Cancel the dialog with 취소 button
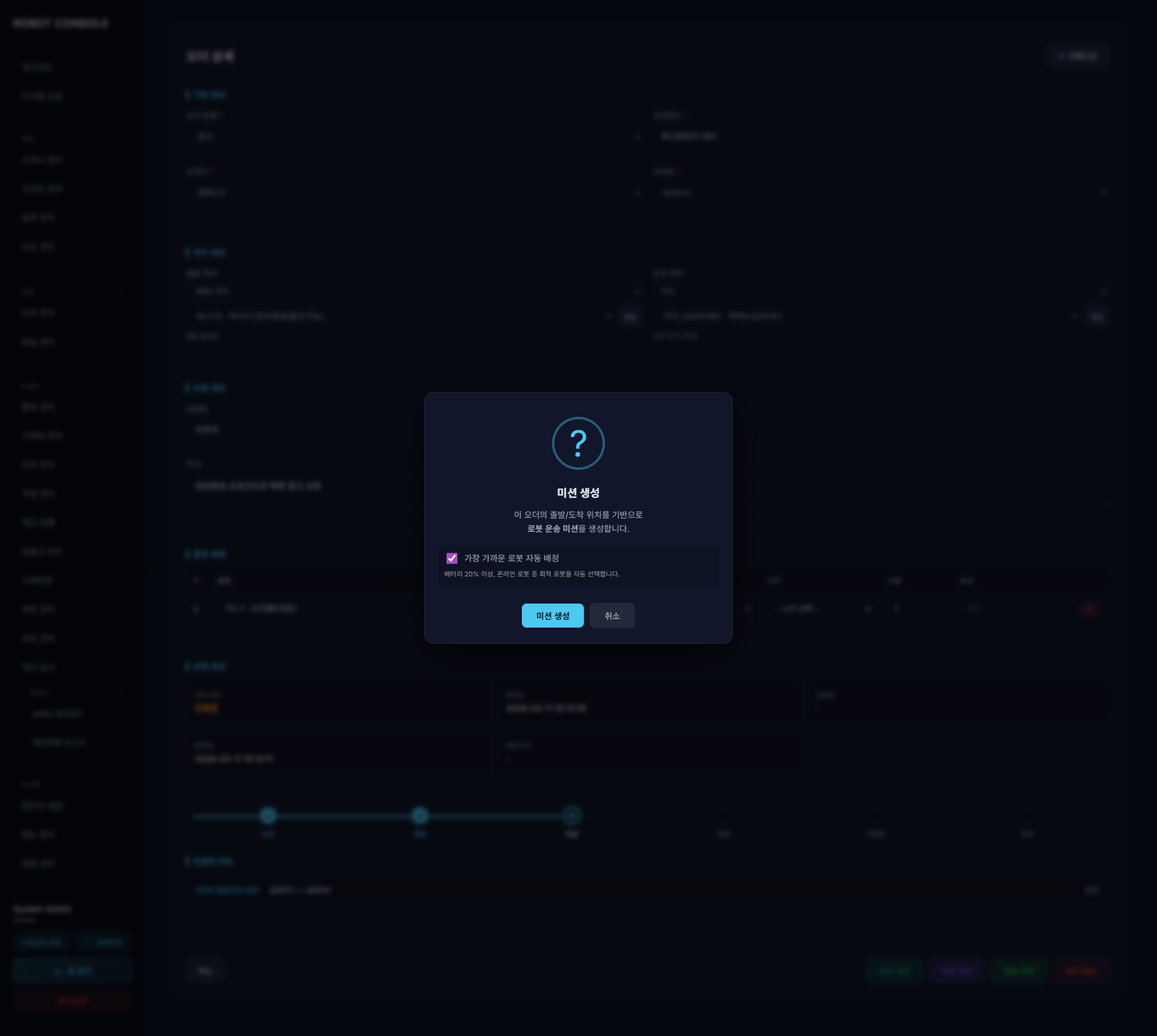The width and height of the screenshot is (1157, 1036). pos(612,616)
